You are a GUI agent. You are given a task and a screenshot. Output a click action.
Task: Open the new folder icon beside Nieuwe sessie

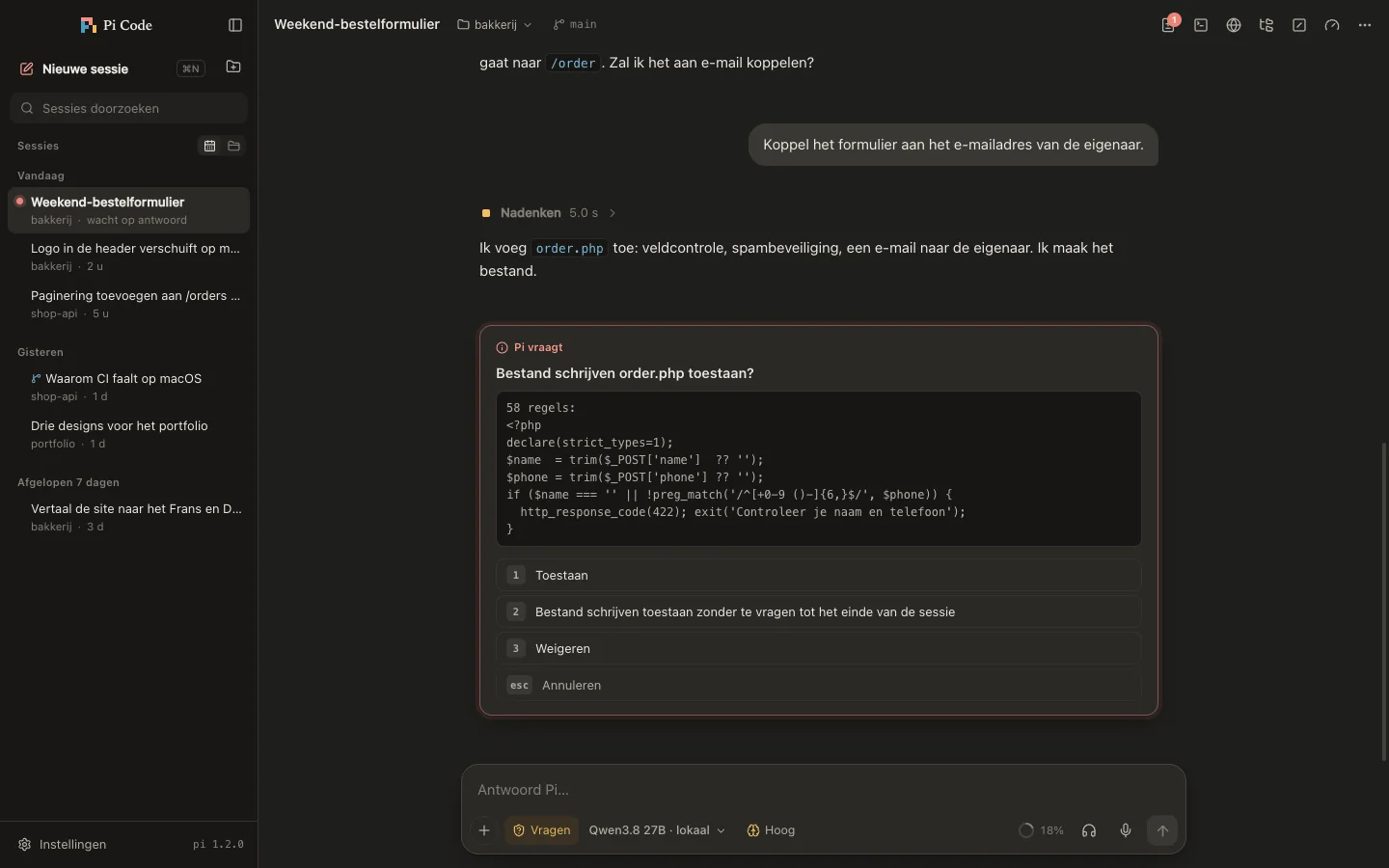(233, 68)
